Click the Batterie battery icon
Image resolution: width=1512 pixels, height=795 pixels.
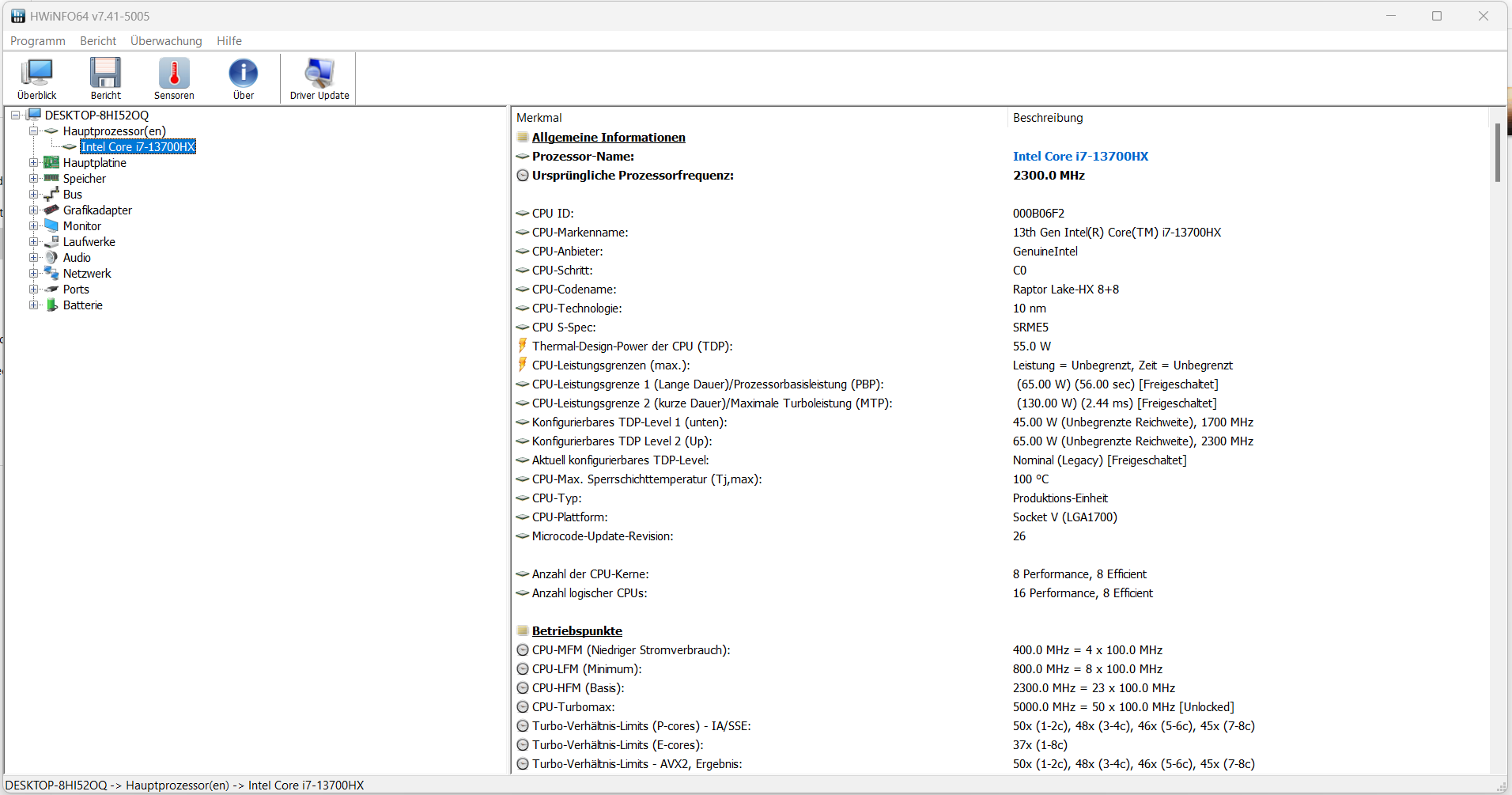[51, 305]
